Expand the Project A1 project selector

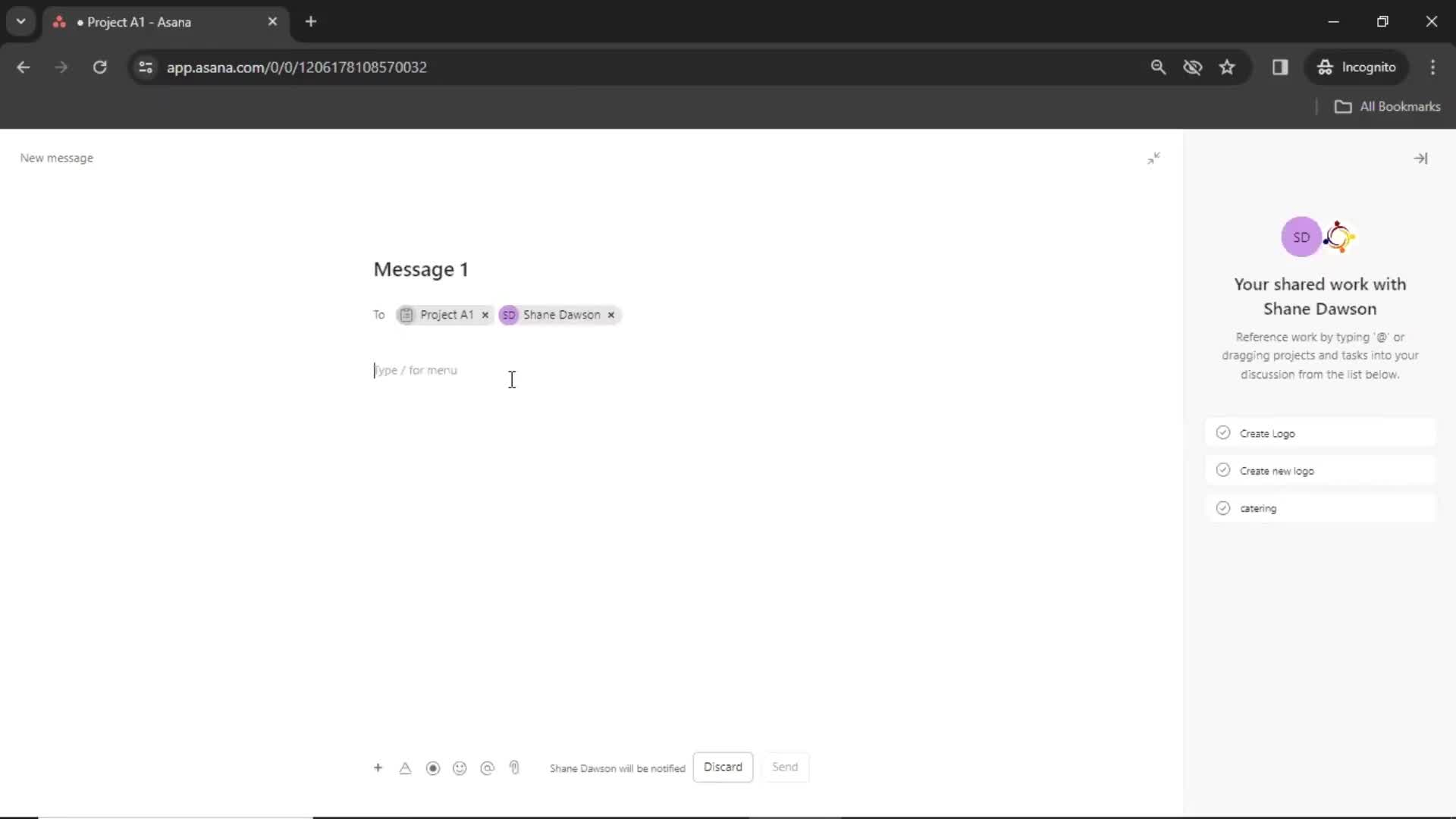pyautogui.click(x=444, y=314)
